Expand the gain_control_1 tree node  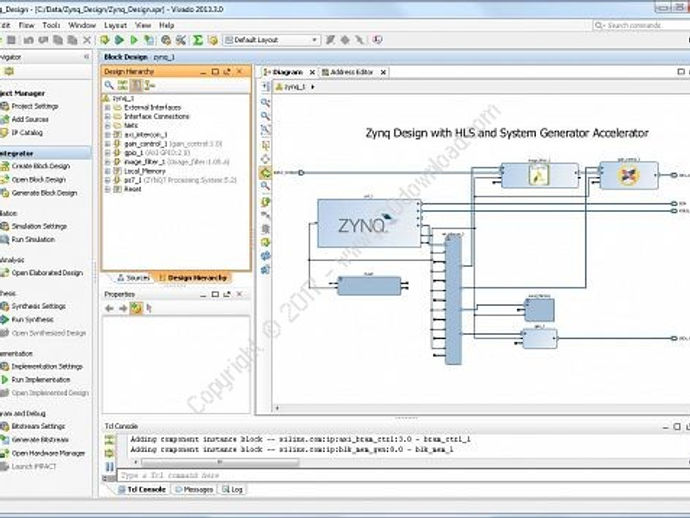tap(107, 144)
